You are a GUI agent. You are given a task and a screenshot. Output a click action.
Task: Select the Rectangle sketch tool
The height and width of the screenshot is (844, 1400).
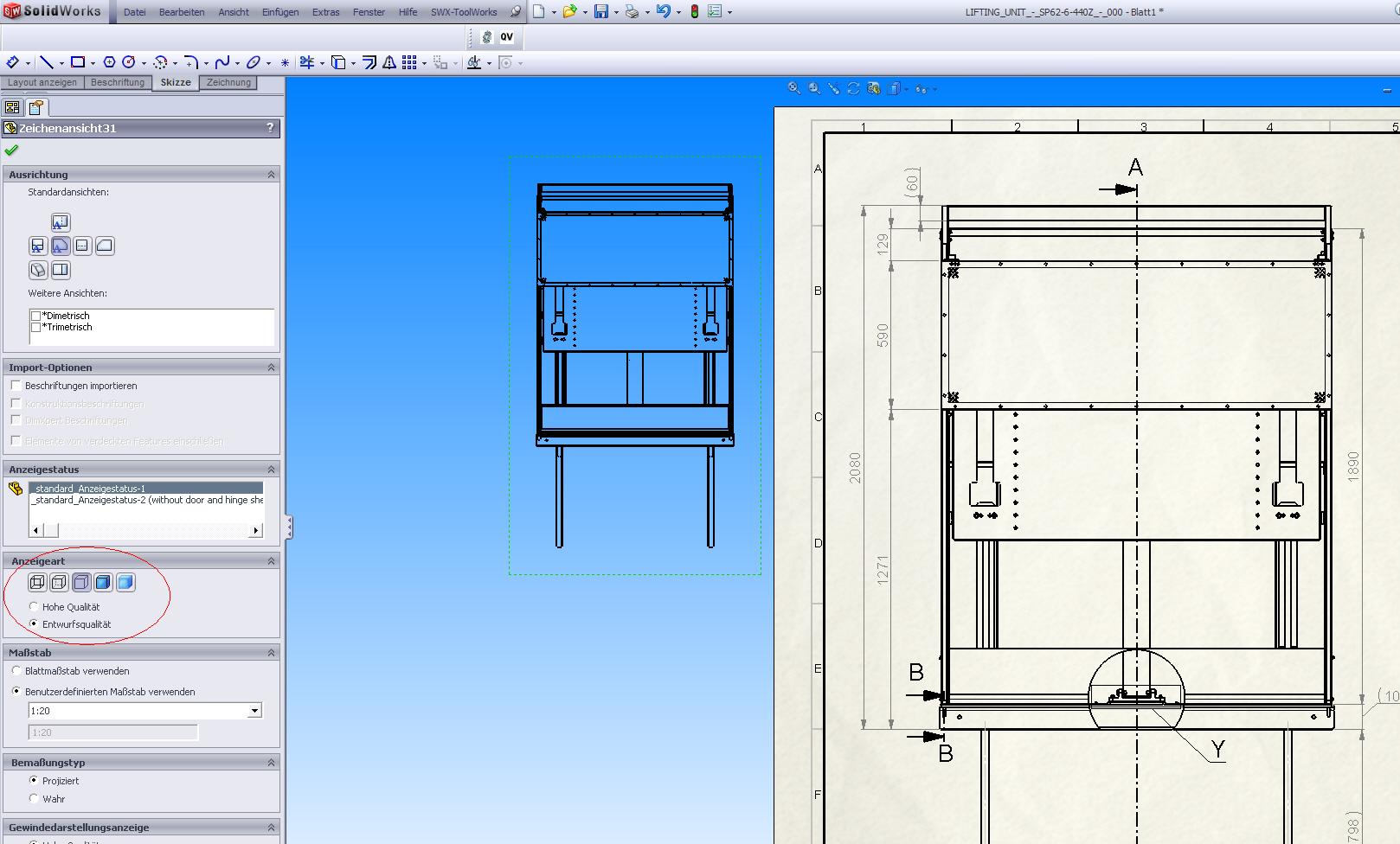pos(78,62)
